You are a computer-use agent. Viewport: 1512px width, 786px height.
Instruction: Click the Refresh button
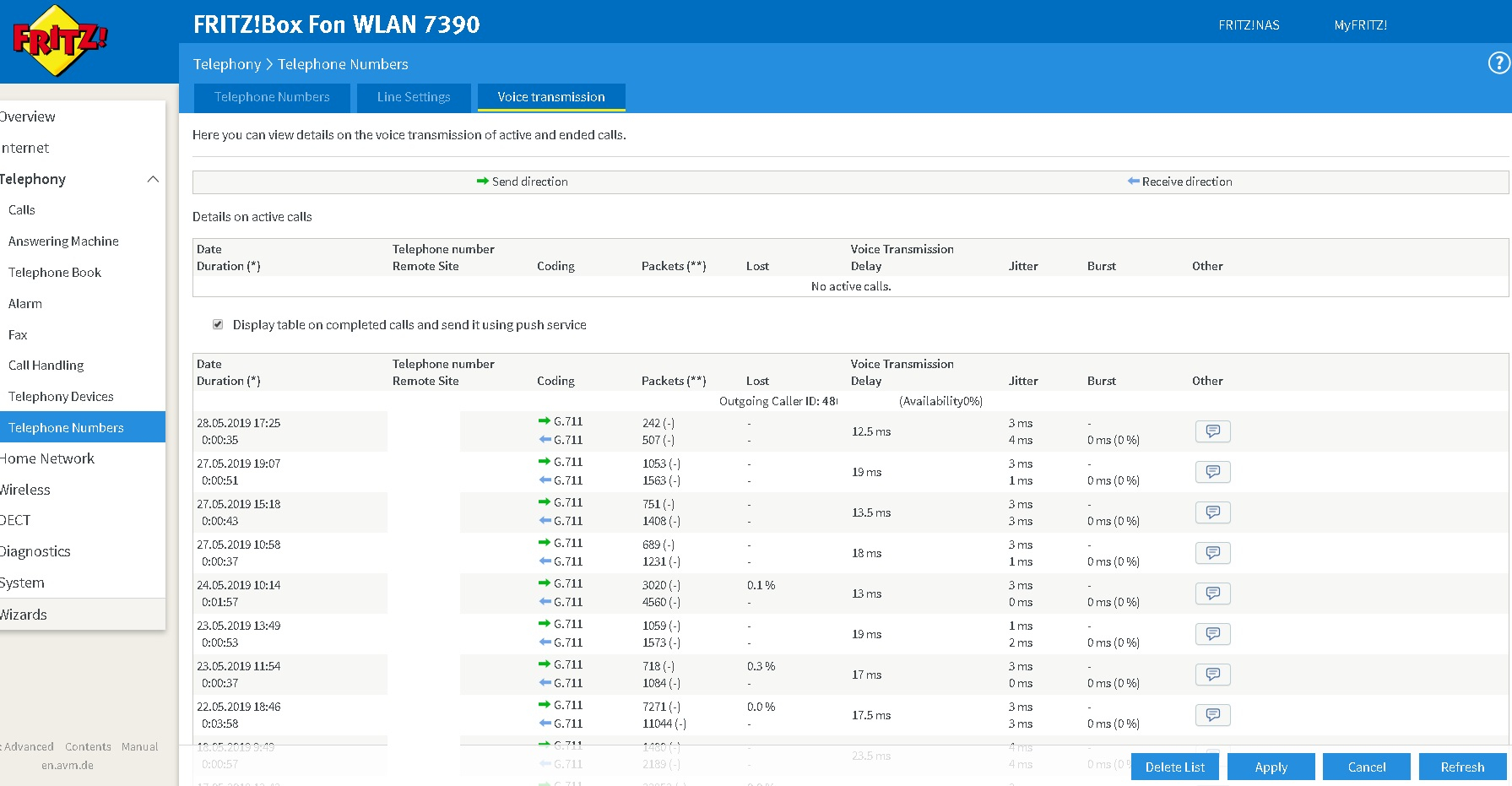[x=1462, y=767]
